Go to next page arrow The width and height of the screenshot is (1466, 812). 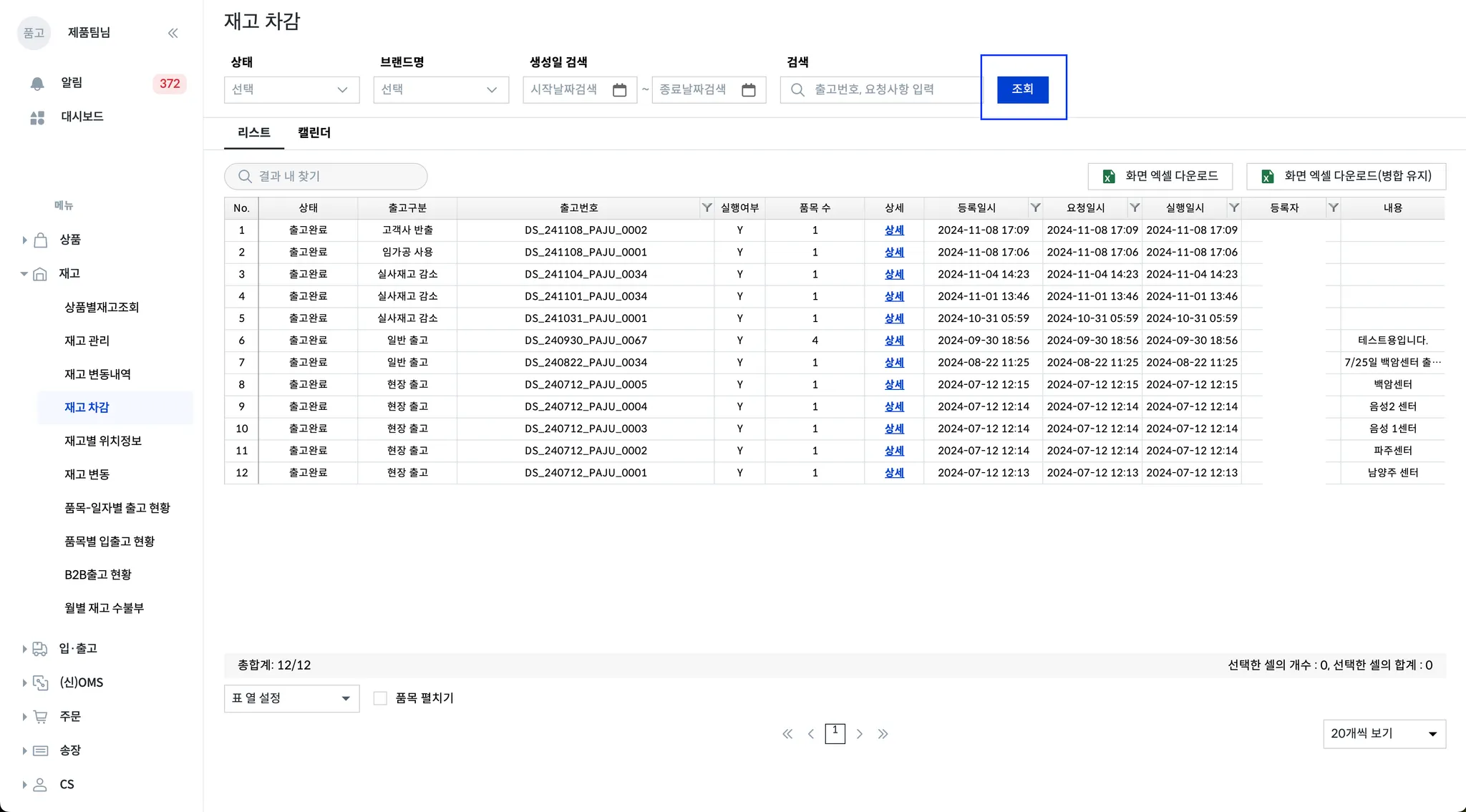(x=860, y=734)
